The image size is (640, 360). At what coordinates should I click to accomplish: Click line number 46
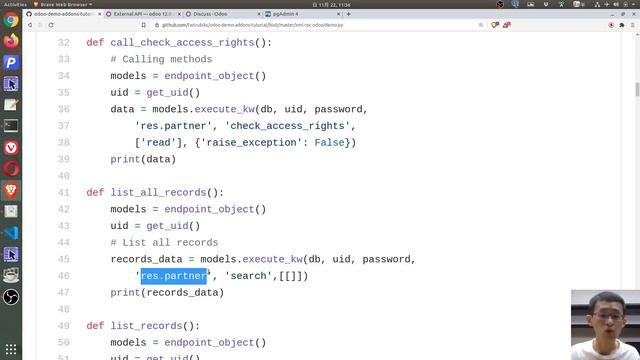pyautogui.click(x=64, y=276)
